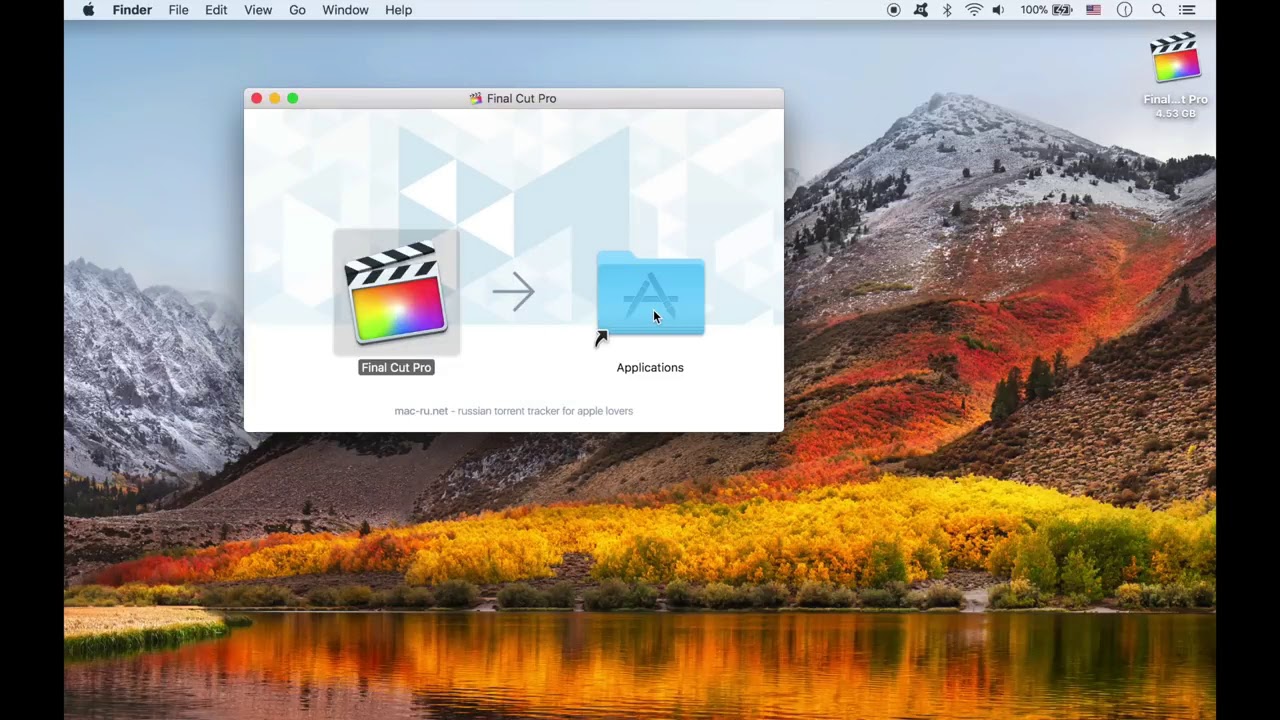Viewport: 1280px width, 720px height.
Task: Open the View menu
Action: point(258,10)
